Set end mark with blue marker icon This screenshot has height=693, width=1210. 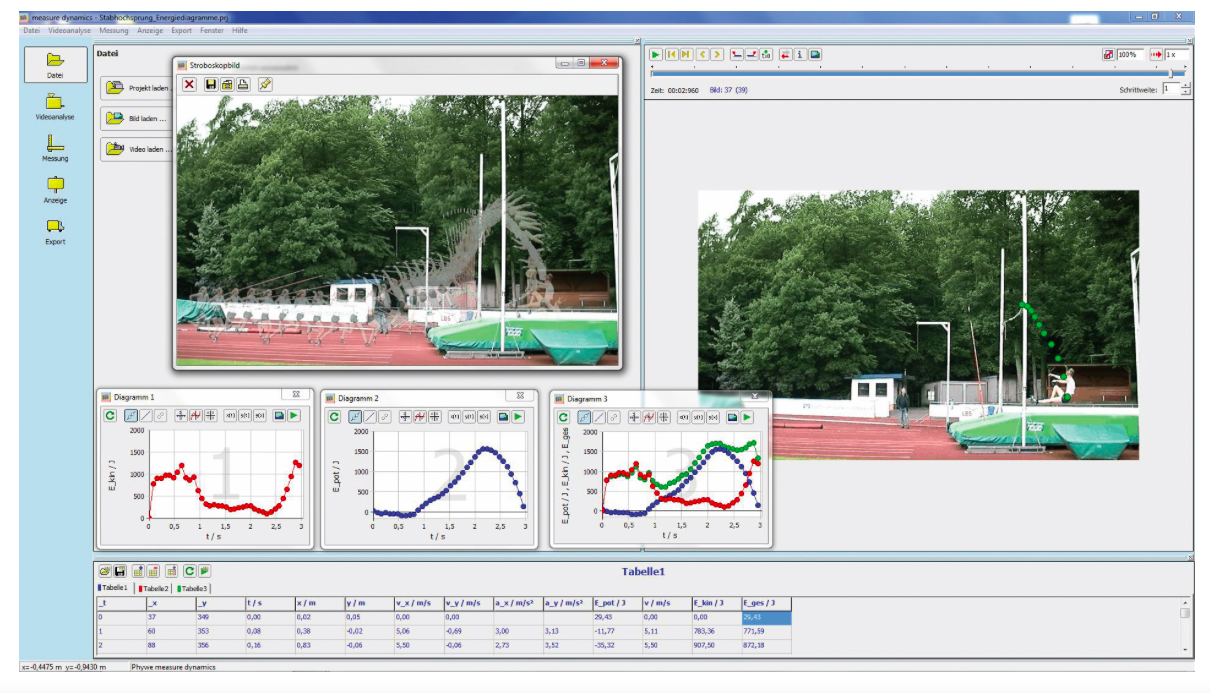(x=751, y=55)
